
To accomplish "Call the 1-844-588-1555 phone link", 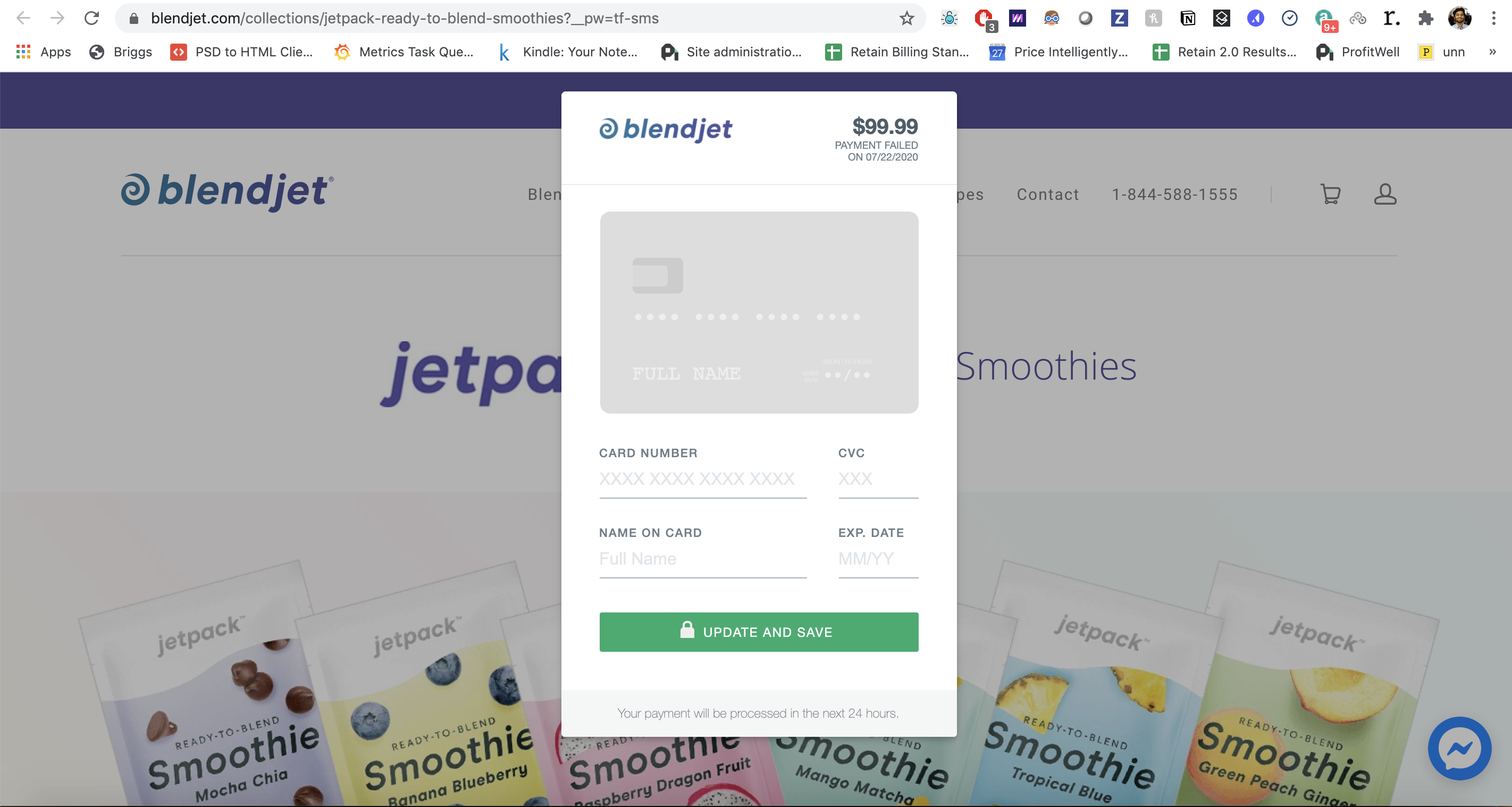I will coord(1175,194).
